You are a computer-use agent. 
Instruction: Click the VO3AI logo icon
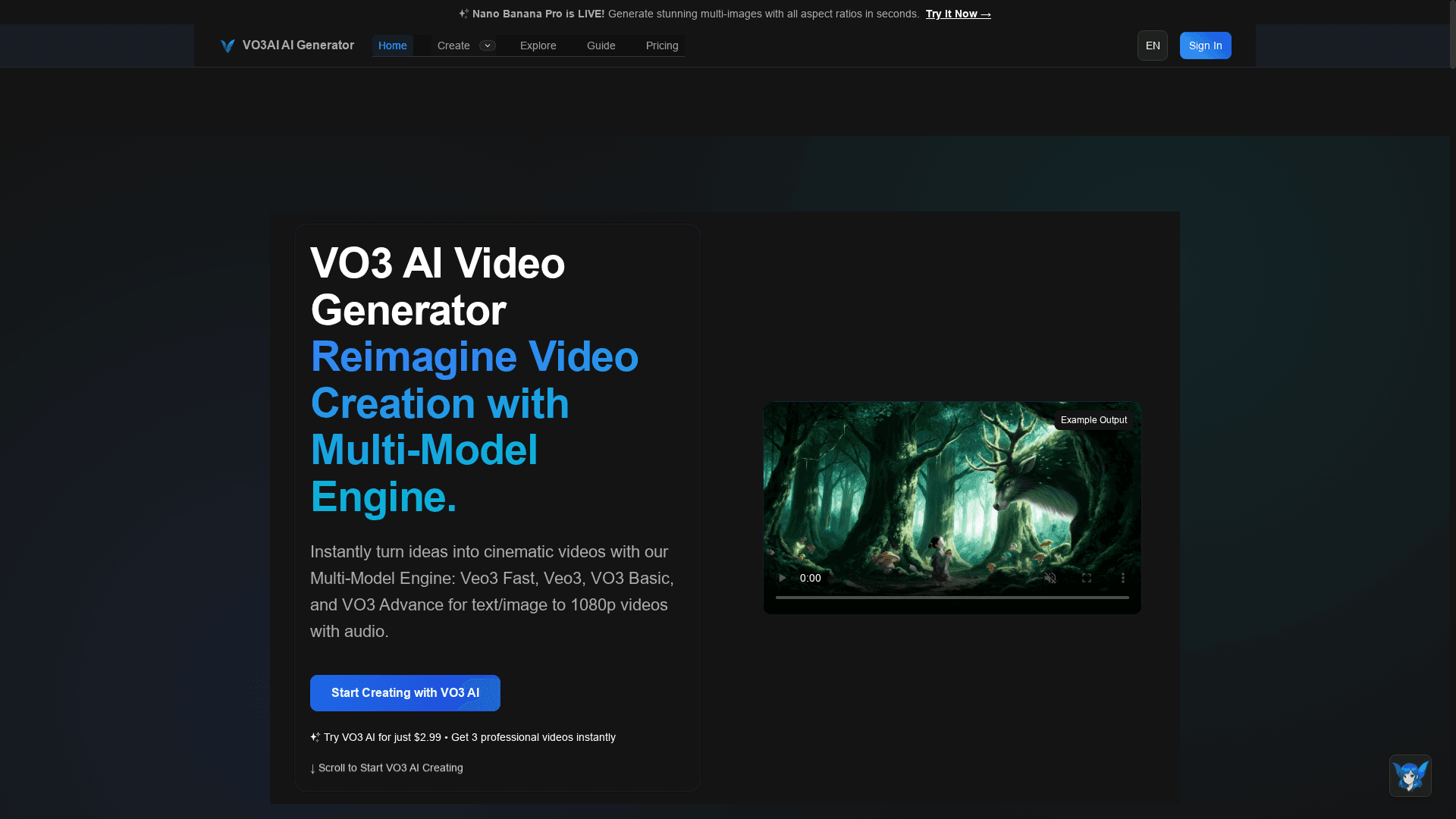[227, 45]
